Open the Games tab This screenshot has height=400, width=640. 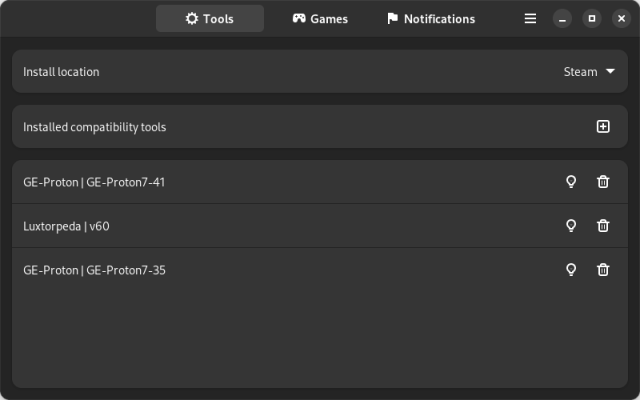[x=320, y=18]
